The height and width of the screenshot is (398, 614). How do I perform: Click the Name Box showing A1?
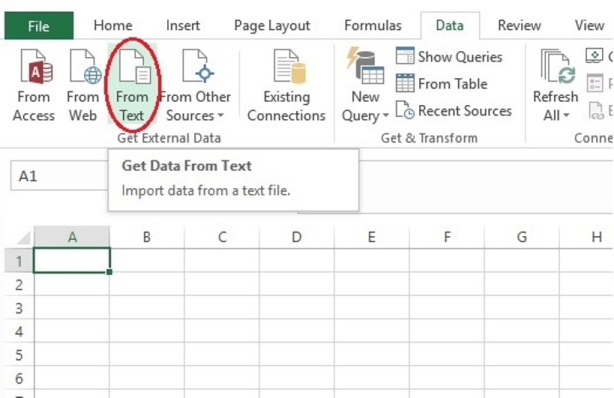coord(60,176)
